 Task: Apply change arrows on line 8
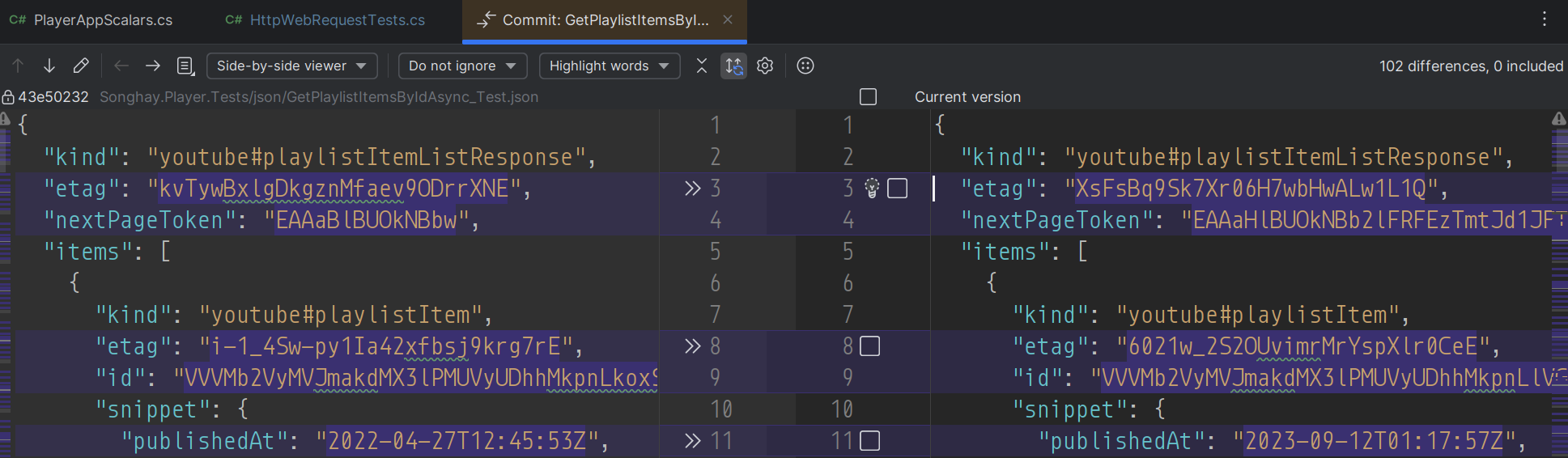692,346
